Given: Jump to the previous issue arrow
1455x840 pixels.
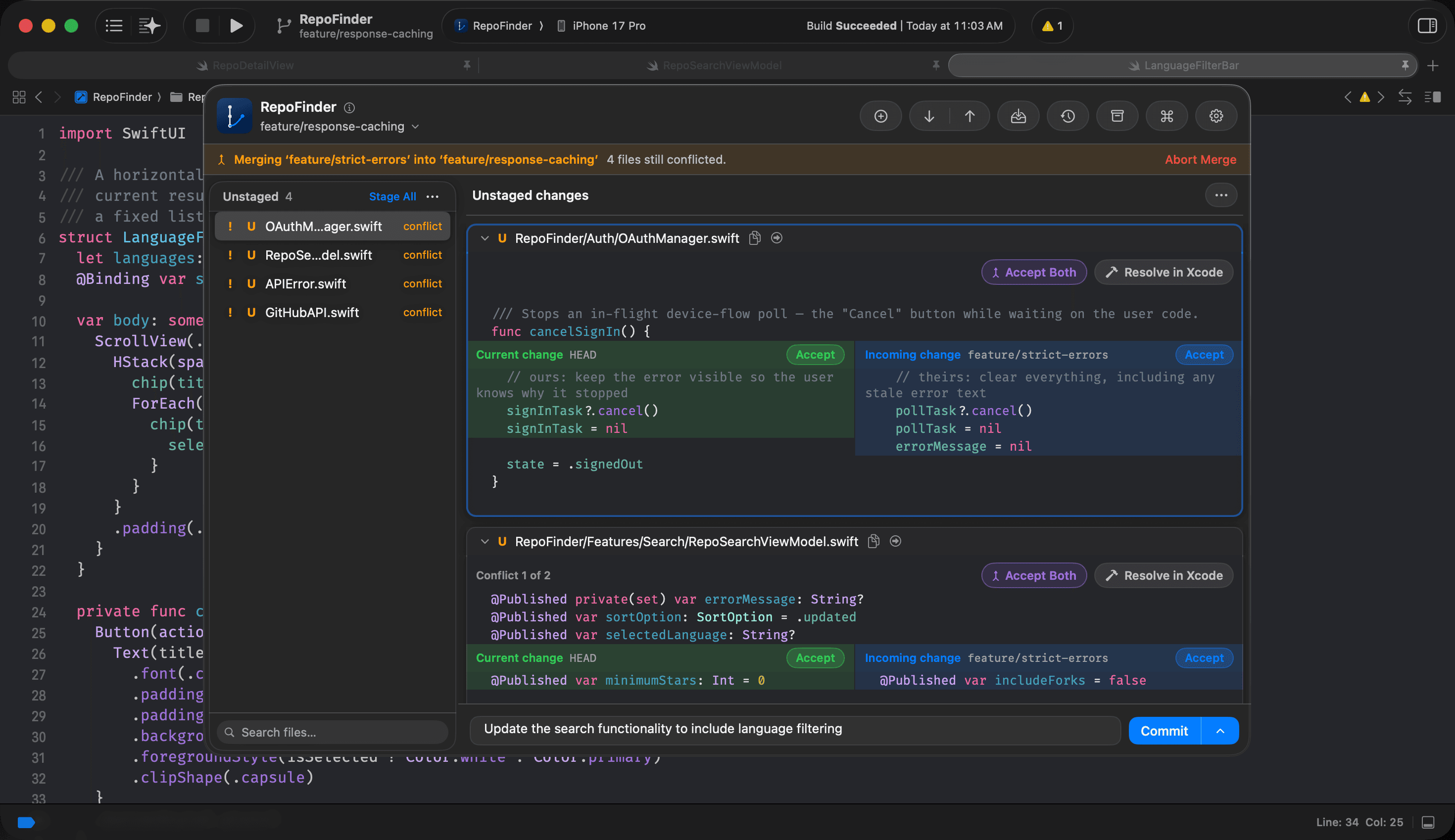Looking at the screenshot, I should [x=1348, y=97].
